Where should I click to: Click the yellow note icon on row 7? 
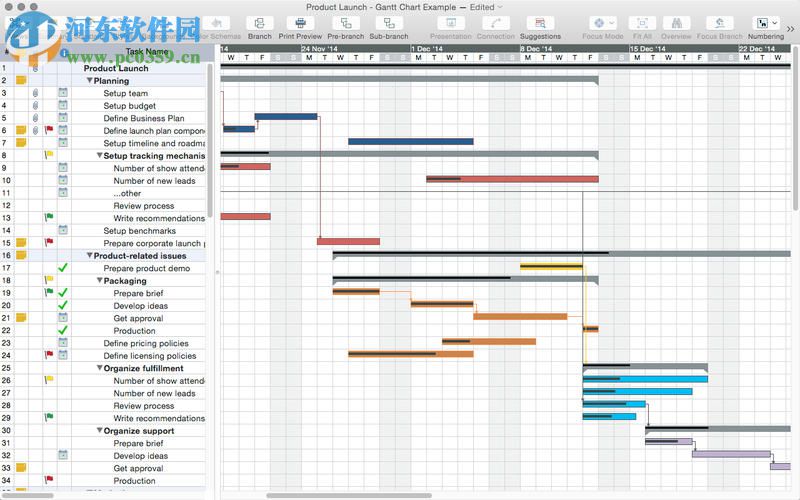click(x=21, y=142)
